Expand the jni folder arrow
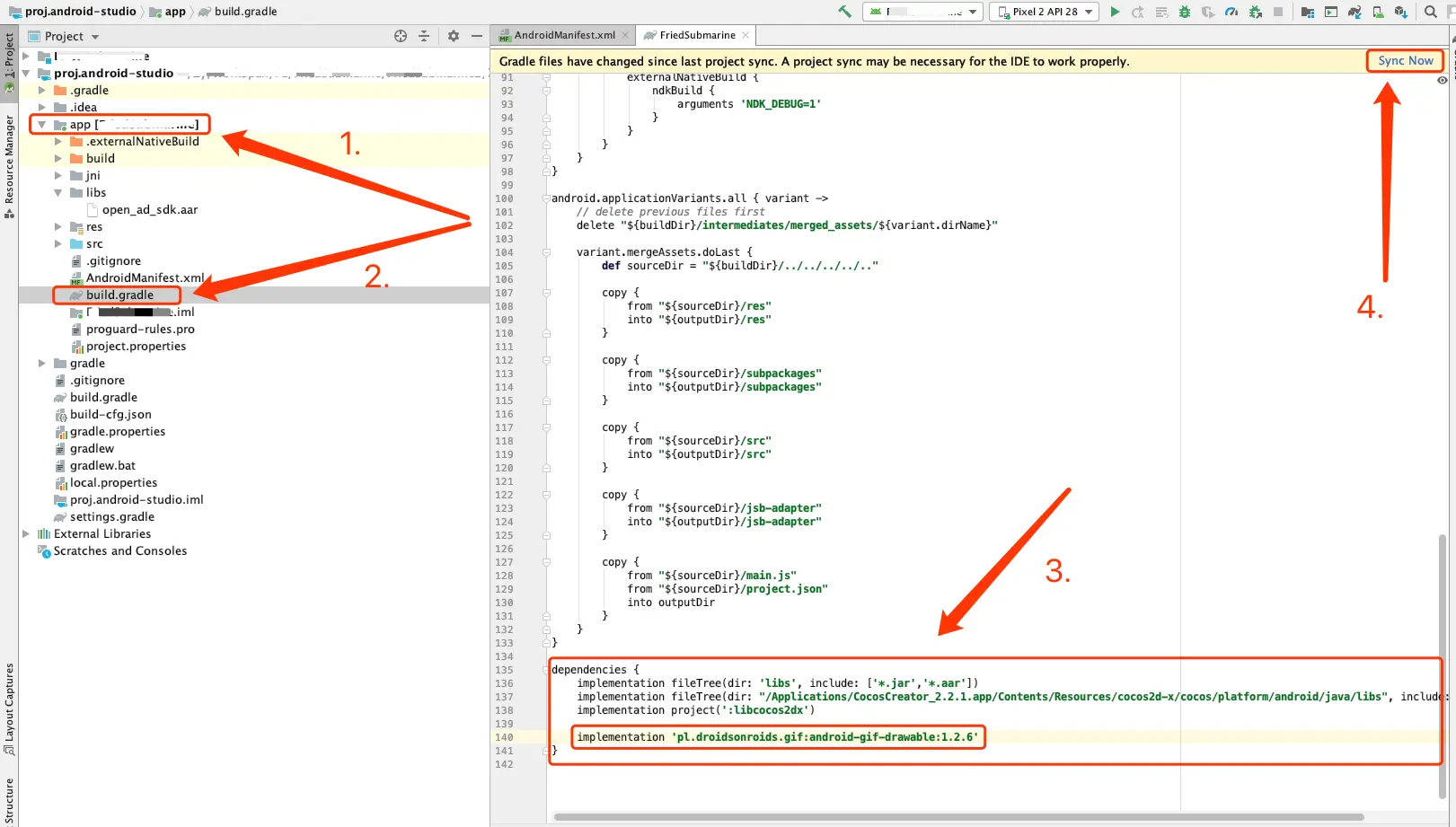1456x827 pixels. pos(57,176)
